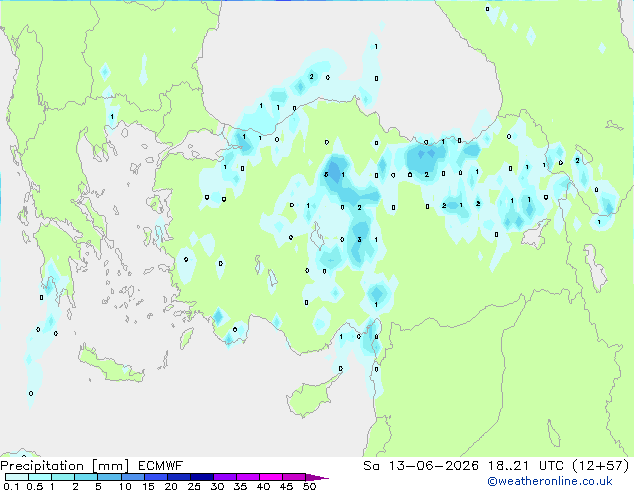634x490 pixels.
Task: Click the magenta swatch between 40 and 45
Action: pos(271,477)
